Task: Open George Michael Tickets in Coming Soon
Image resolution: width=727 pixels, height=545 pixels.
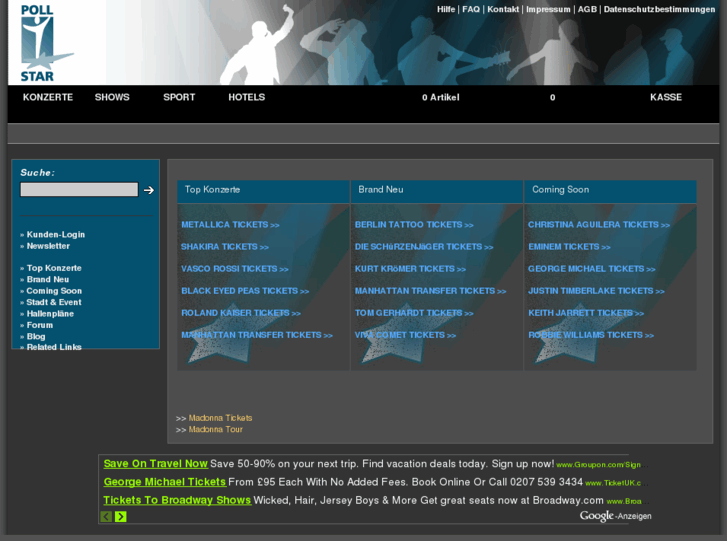Action: point(592,269)
